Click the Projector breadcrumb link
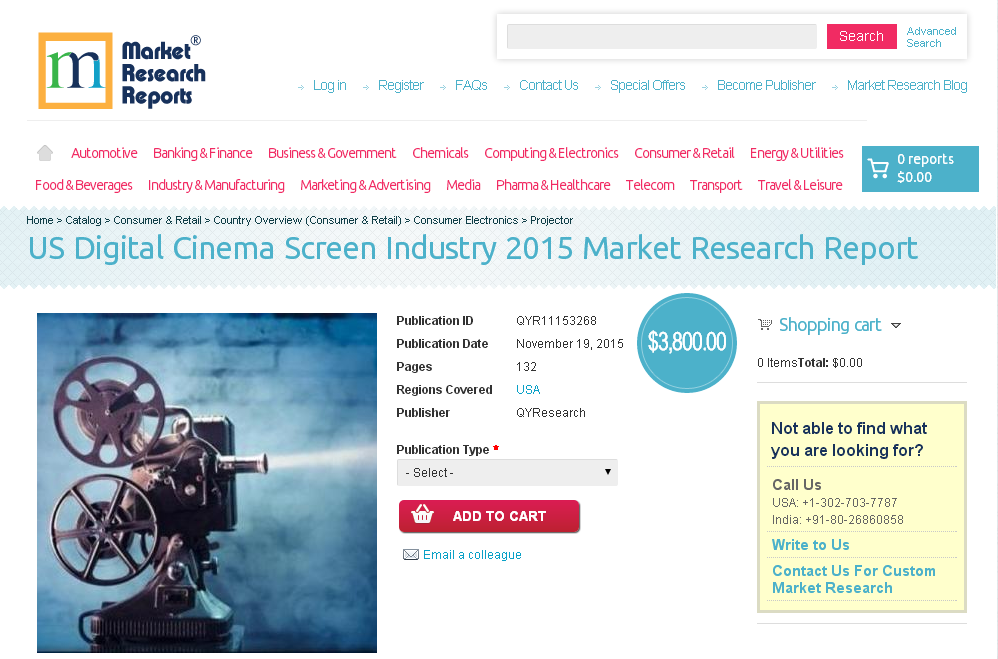This screenshot has width=998, height=659. [x=552, y=220]
